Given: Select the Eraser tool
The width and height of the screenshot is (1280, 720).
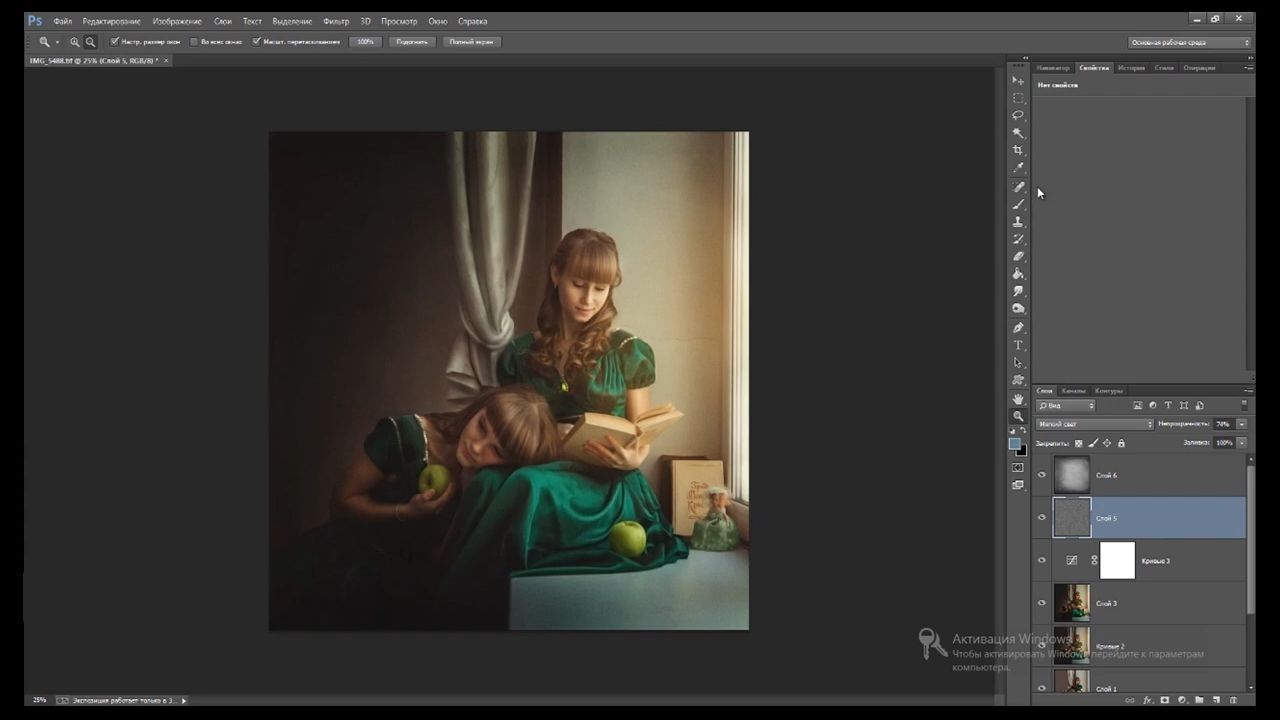Looking at the screenshot, I should tap(1018, 257).
